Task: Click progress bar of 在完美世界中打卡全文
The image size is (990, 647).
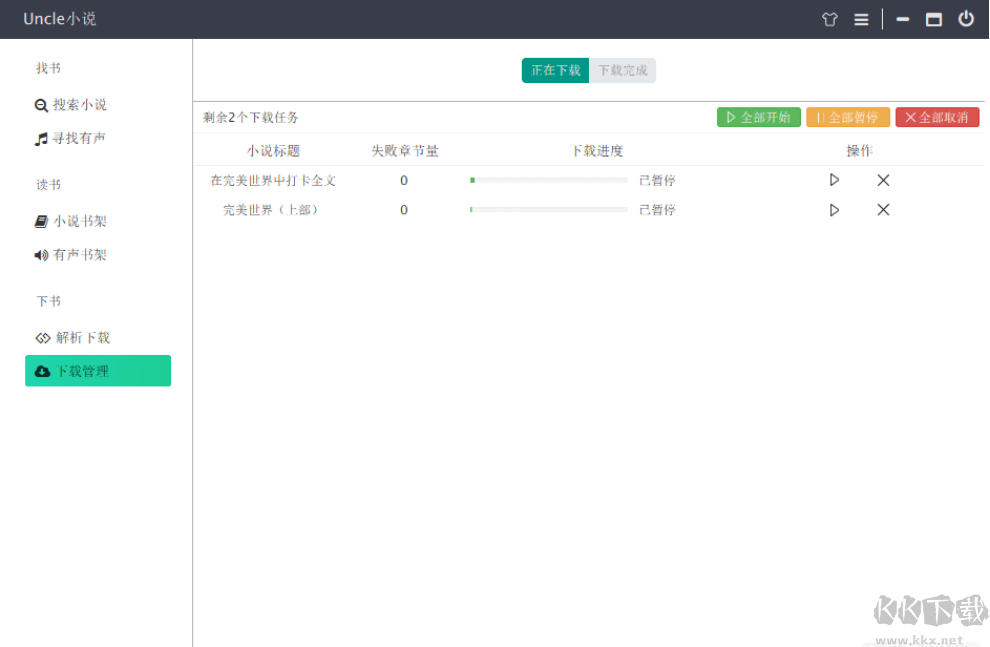Action: click(x=548, y=180)
